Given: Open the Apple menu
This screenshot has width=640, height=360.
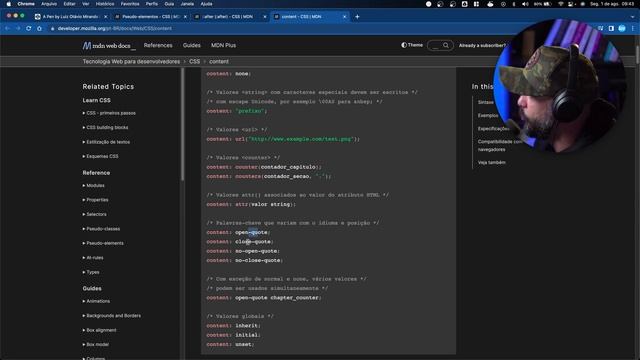Looking at the screenshot, I should click(x=9, y=4).
